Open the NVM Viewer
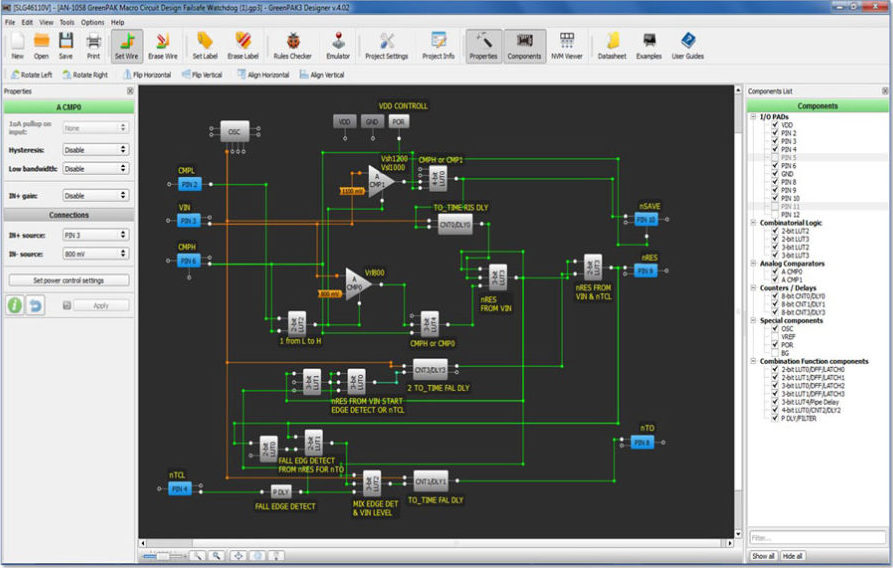The height and width of the screenshot is (568, 893). 567,43
